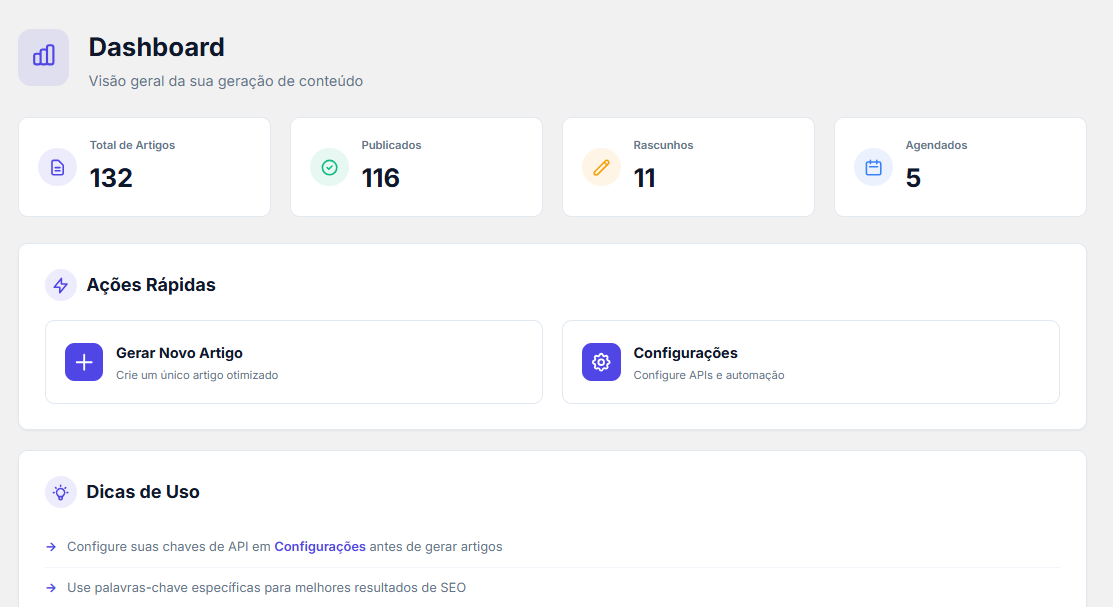Click the lightbulb icon beside Dicas de Uso
This screenshot has height=607, width=1113.
coord(61,492)
